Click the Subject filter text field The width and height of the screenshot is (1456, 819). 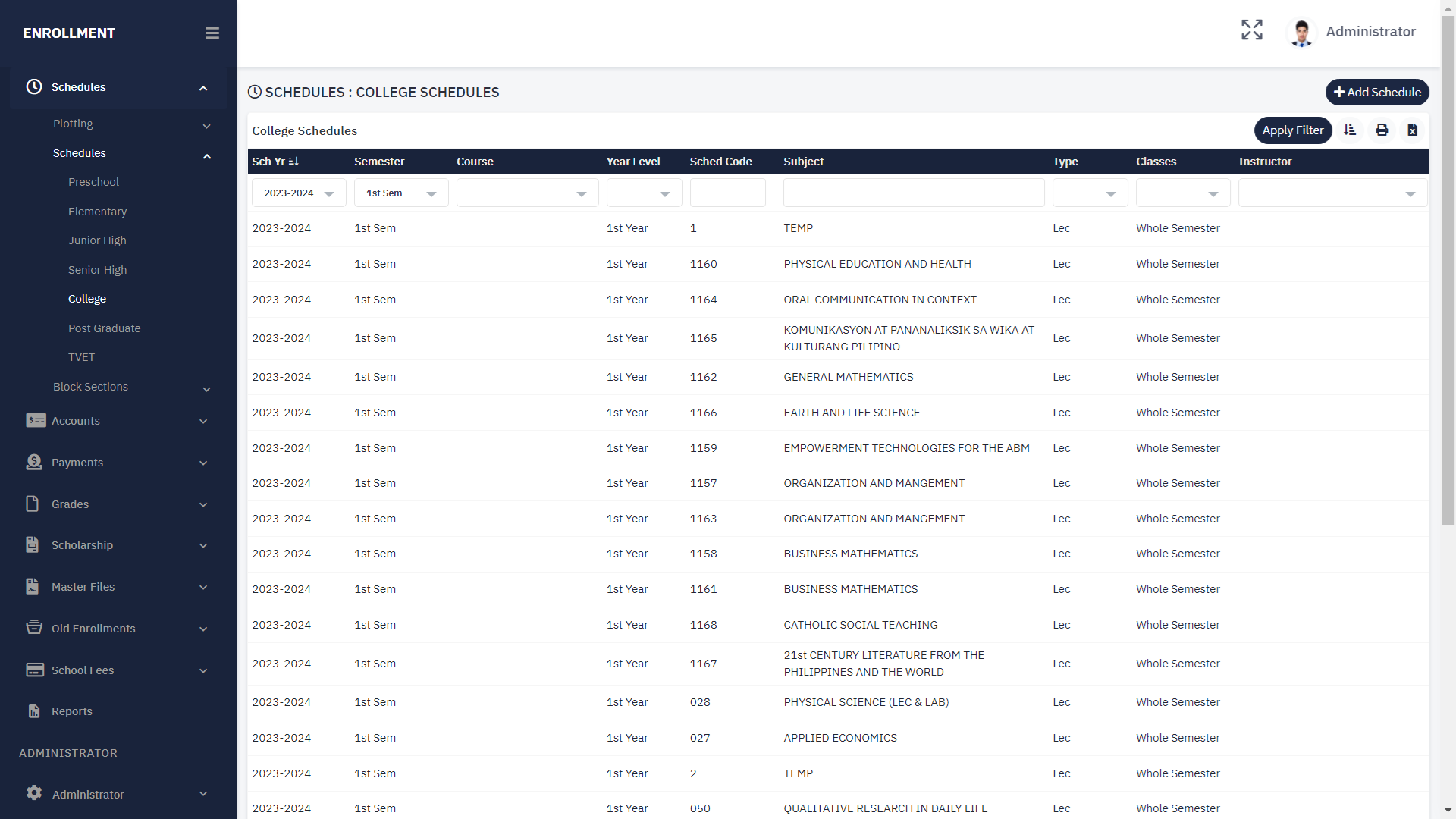point(913,193)
